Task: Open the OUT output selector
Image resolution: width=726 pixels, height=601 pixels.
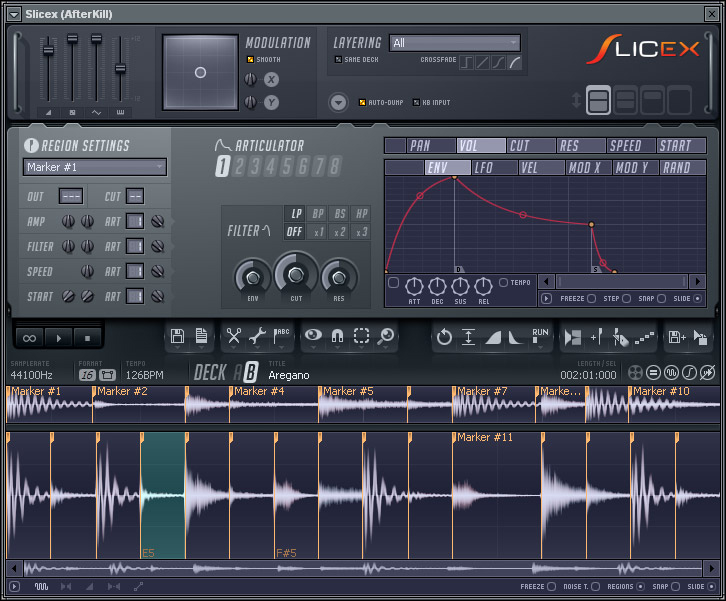Action: pyautogui.click(x=71, y=196)
